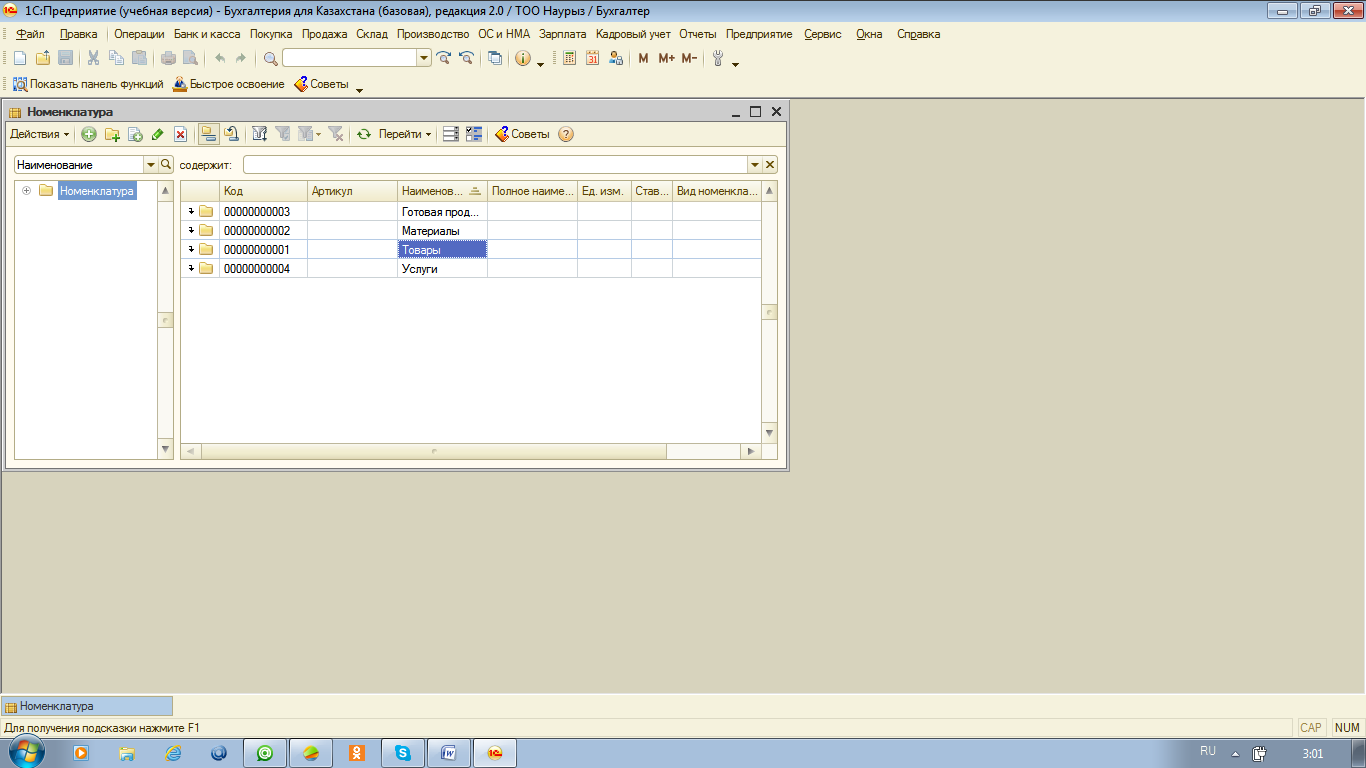This screenshot has width=1366, height=768.
Task: Open the Действия dropdown menu
Action: tap(40, 134)
